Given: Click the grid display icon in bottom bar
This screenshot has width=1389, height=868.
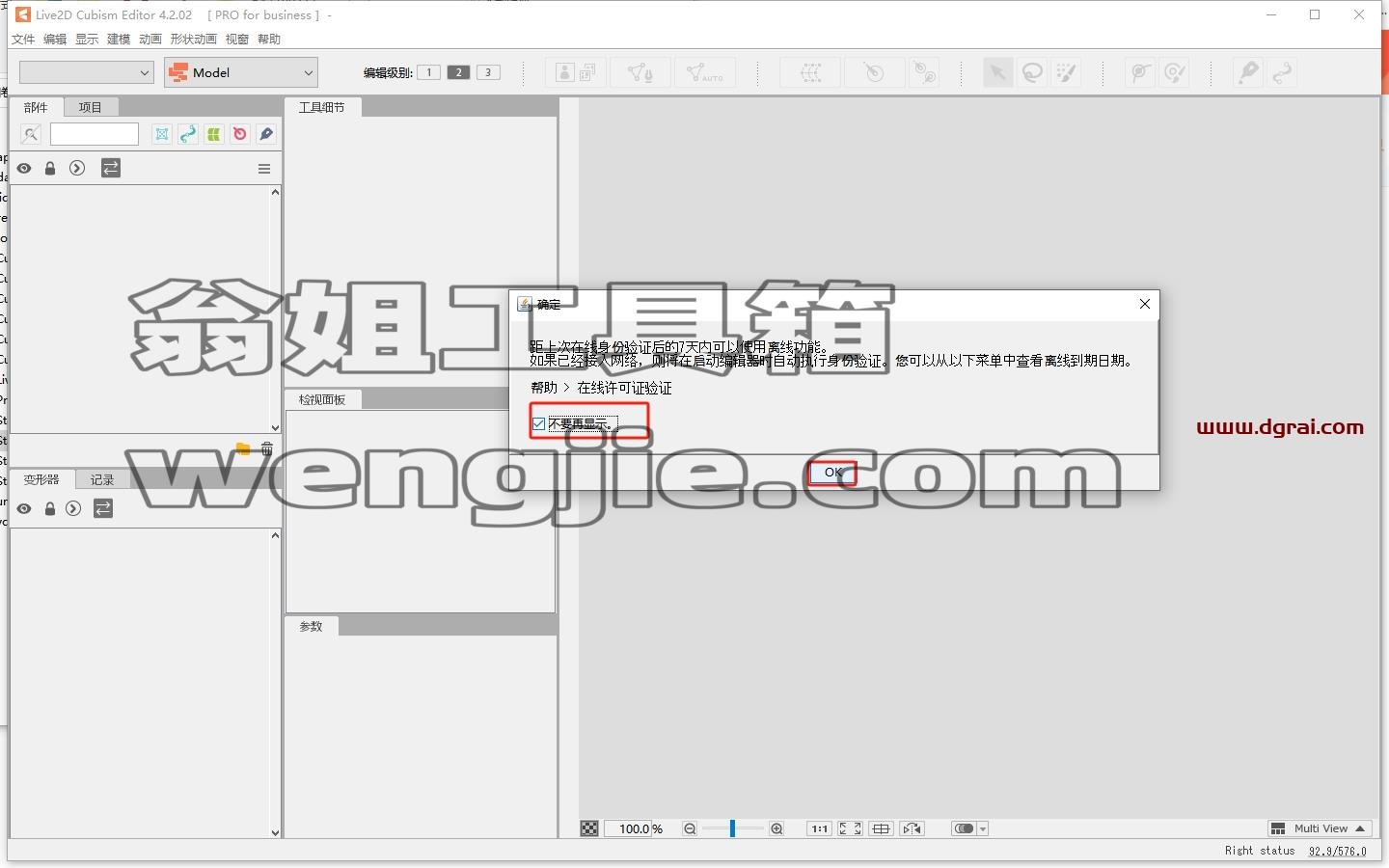Looking at the screenshot, I should (882, 828).
